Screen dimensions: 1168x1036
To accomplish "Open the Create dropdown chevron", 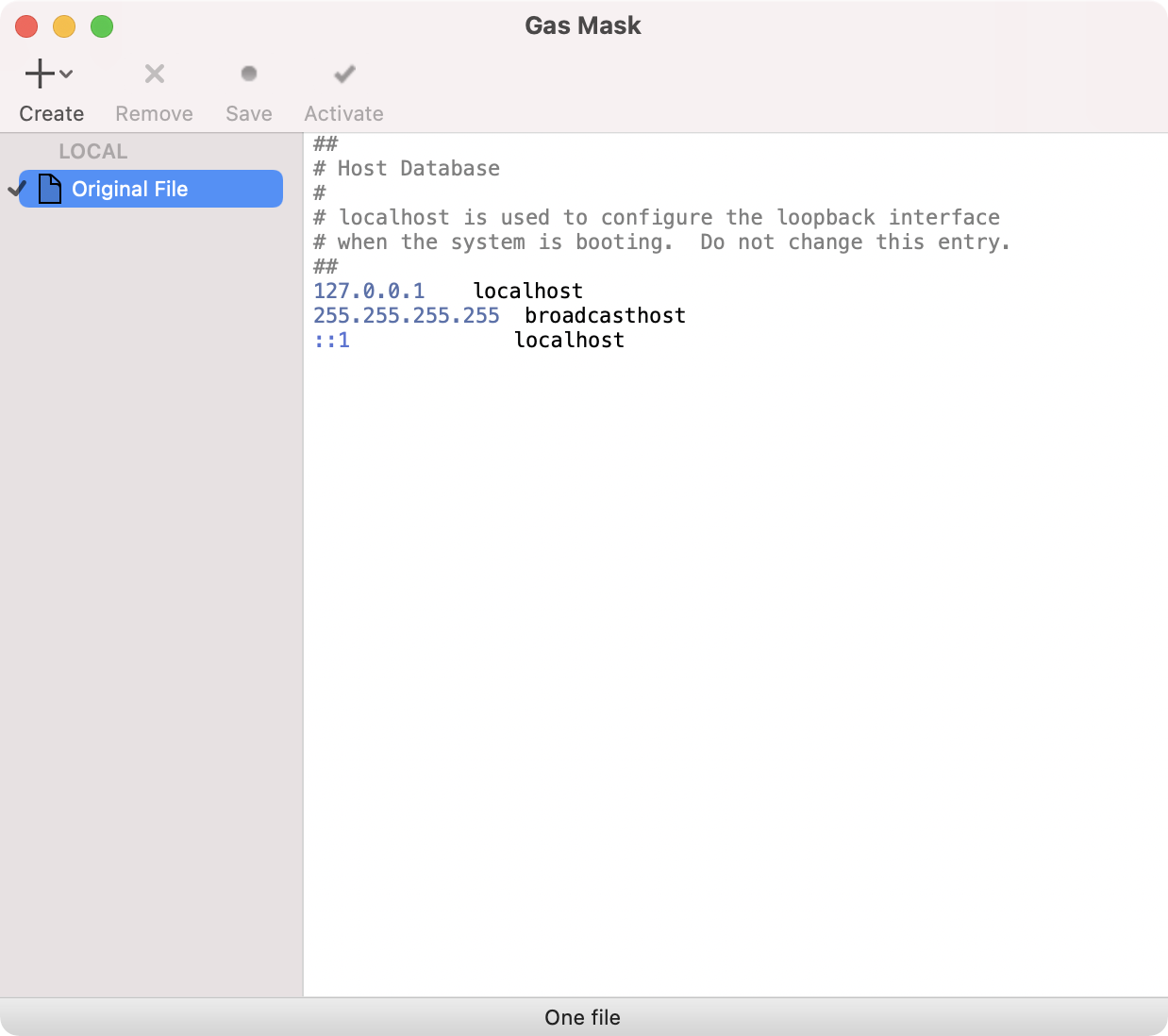I will tap(66, 74).
